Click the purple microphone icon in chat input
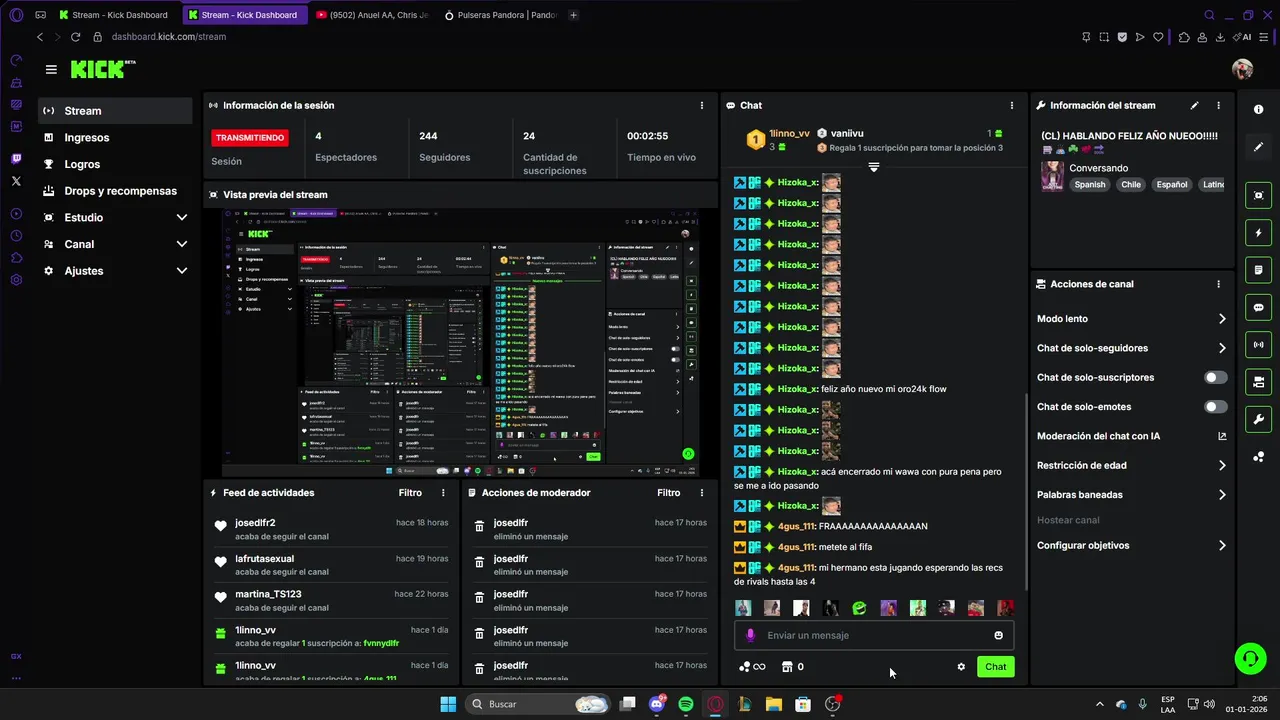 tap(751, 635)
